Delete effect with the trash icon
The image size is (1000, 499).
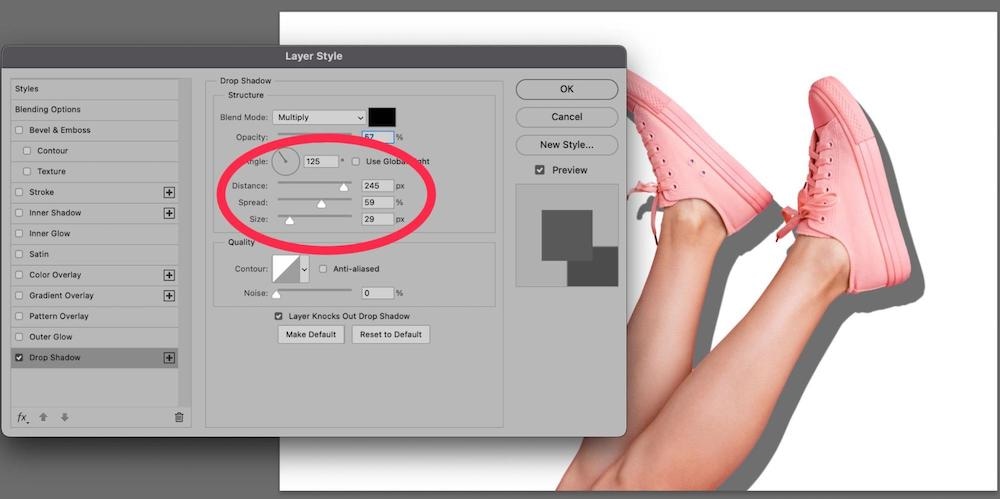pos(179,417)
